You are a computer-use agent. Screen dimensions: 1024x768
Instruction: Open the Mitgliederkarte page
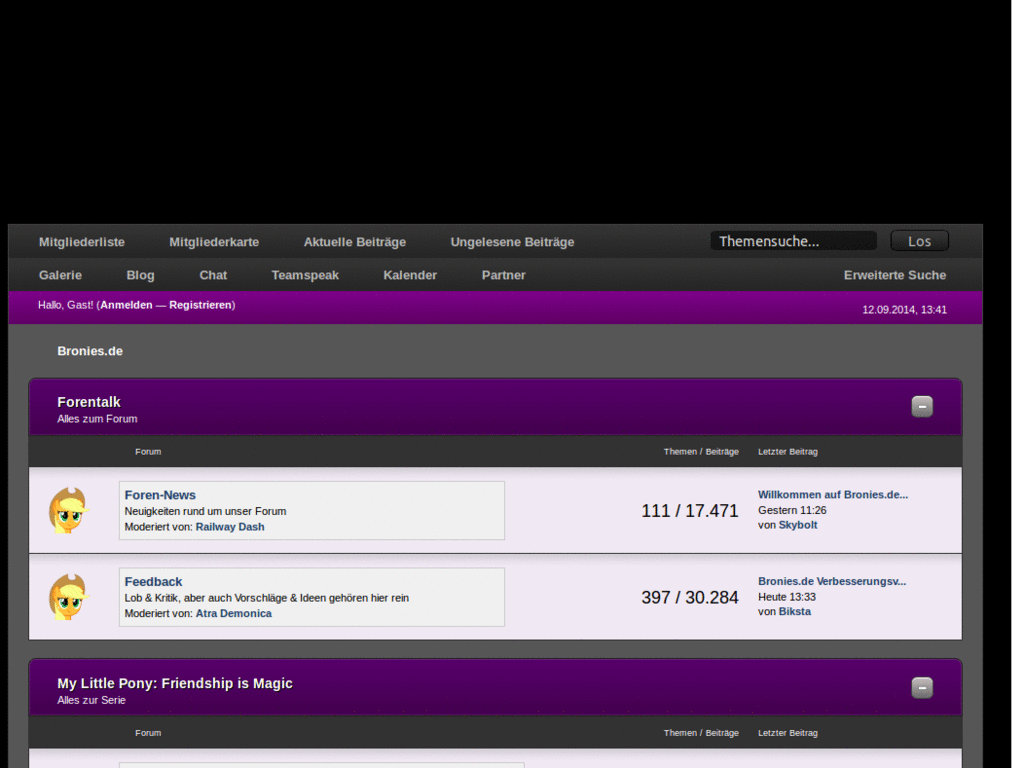point(214,241)
